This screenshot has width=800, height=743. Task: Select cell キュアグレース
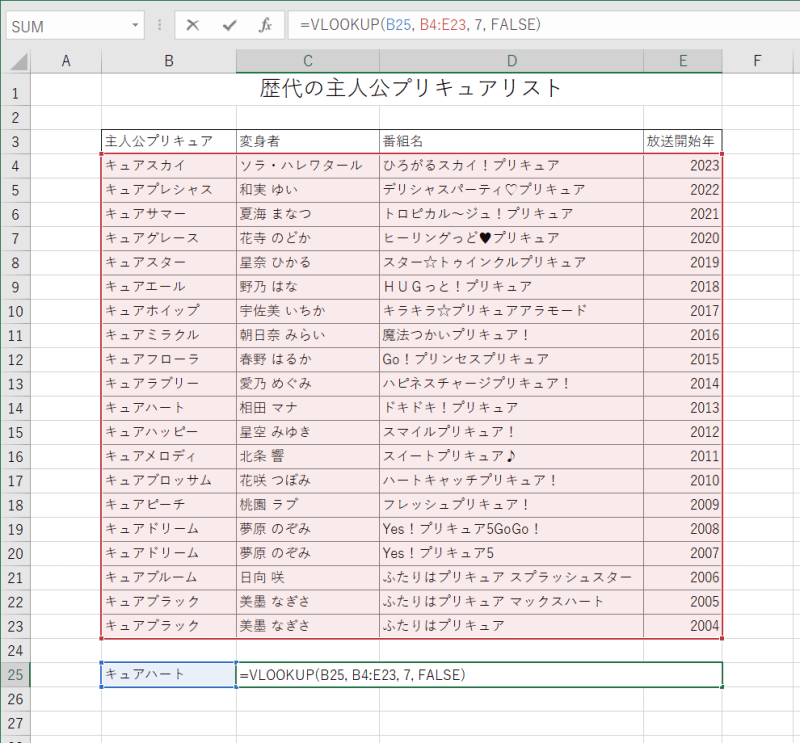pos(169,238)
